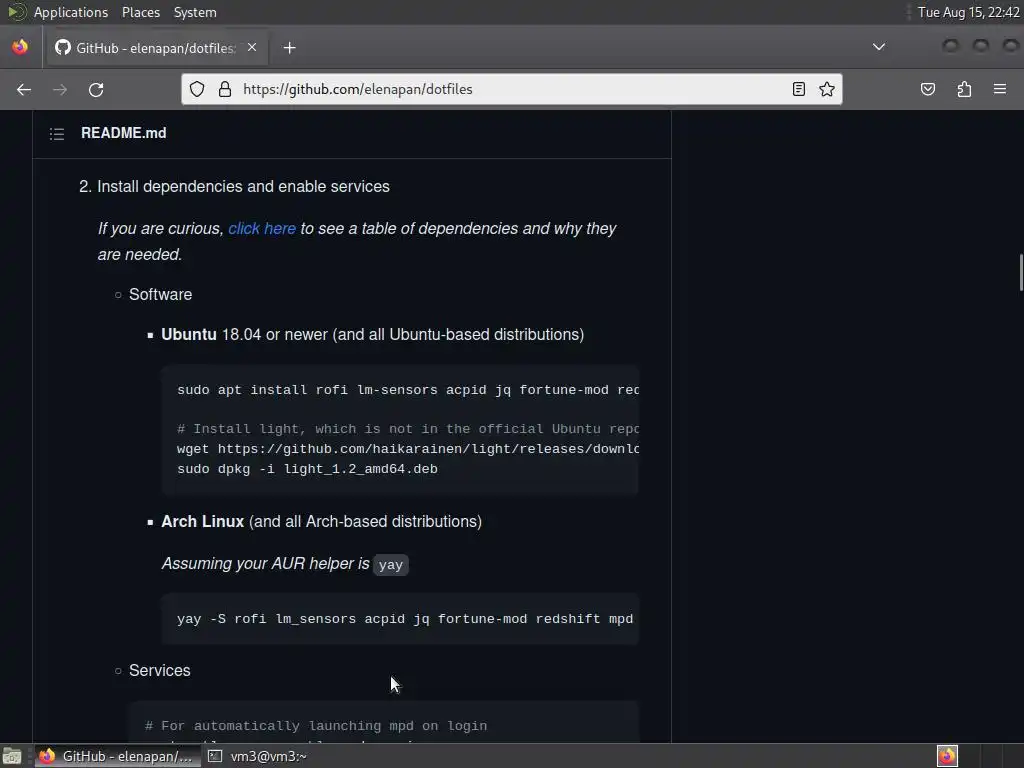Click '# For automatically launching mpd' comment
The image size is (1024, 768).
coord(315,726)
